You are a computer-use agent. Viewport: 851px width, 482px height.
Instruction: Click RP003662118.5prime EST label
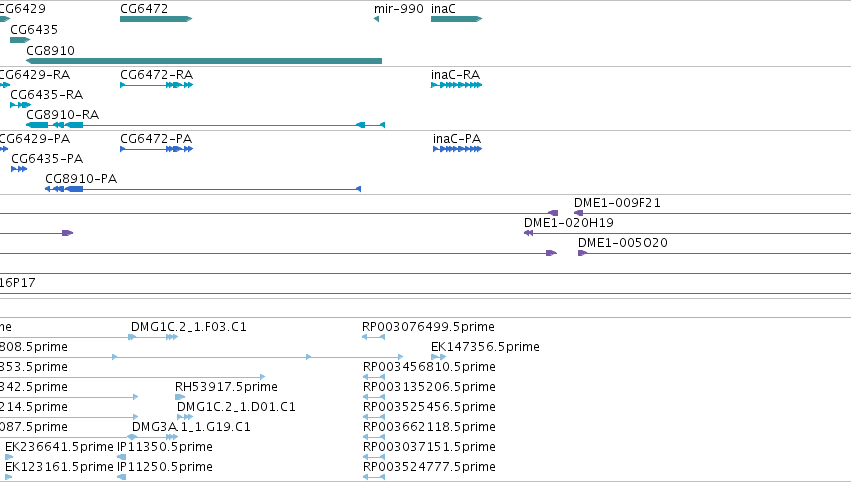tap(429, 427)
